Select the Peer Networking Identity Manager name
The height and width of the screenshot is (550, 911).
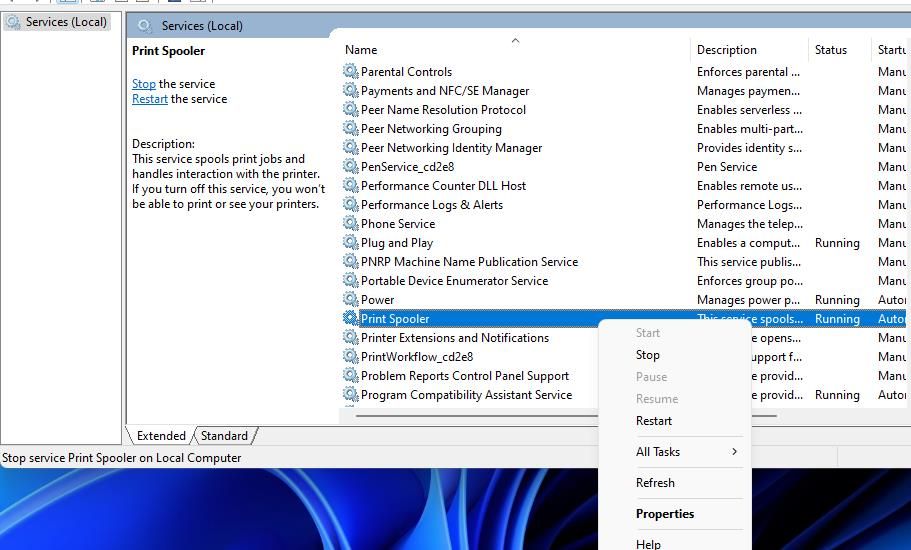tap(451, 148)
